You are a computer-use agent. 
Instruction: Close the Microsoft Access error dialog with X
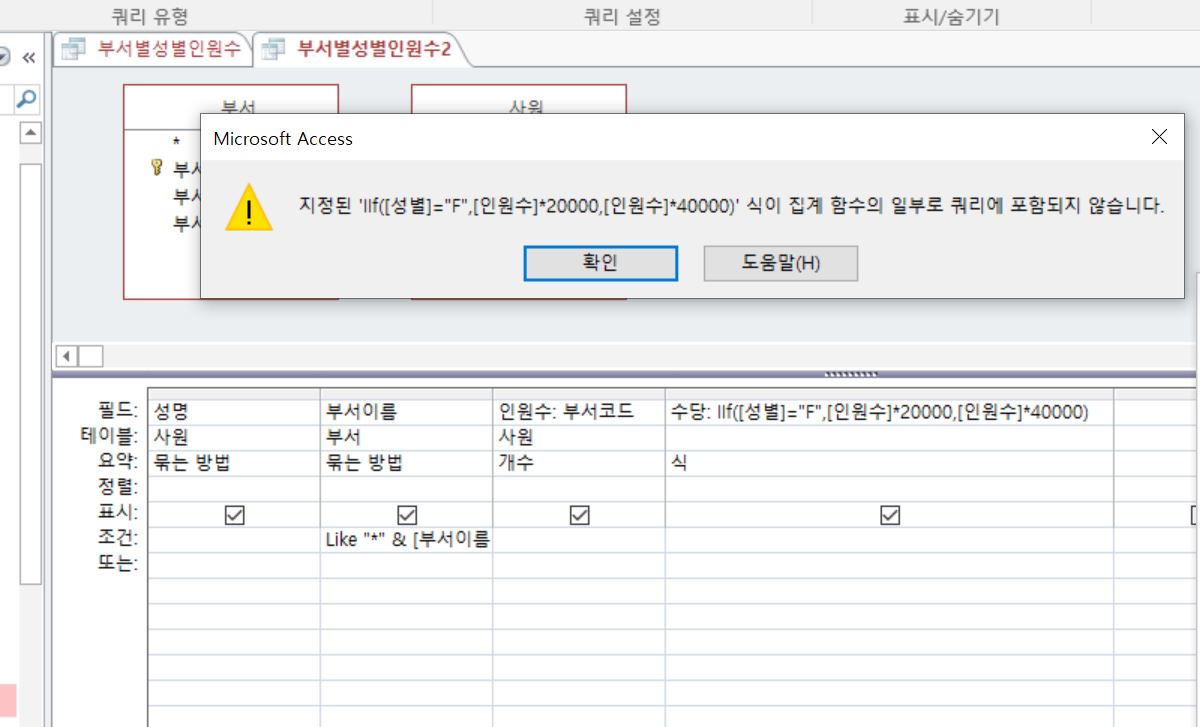pyautogui.click(x=1159, y=138)
